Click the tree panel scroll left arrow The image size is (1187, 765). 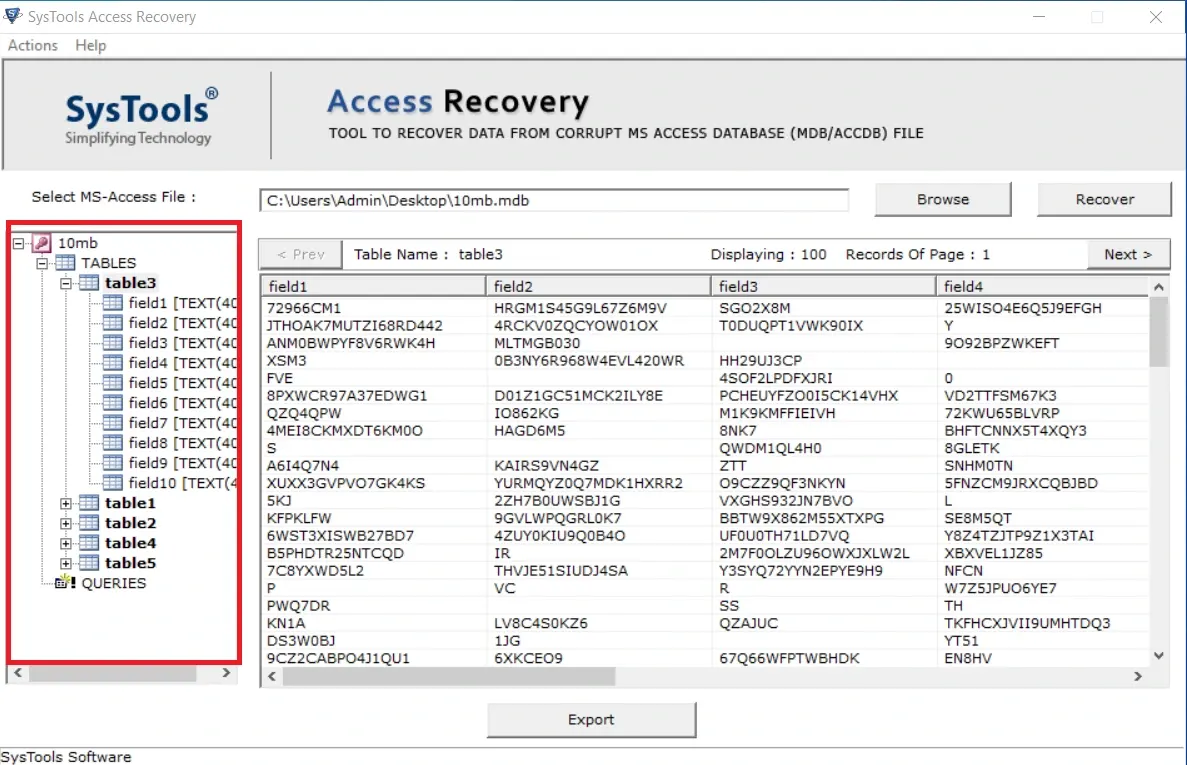click(x=17, y=673)
